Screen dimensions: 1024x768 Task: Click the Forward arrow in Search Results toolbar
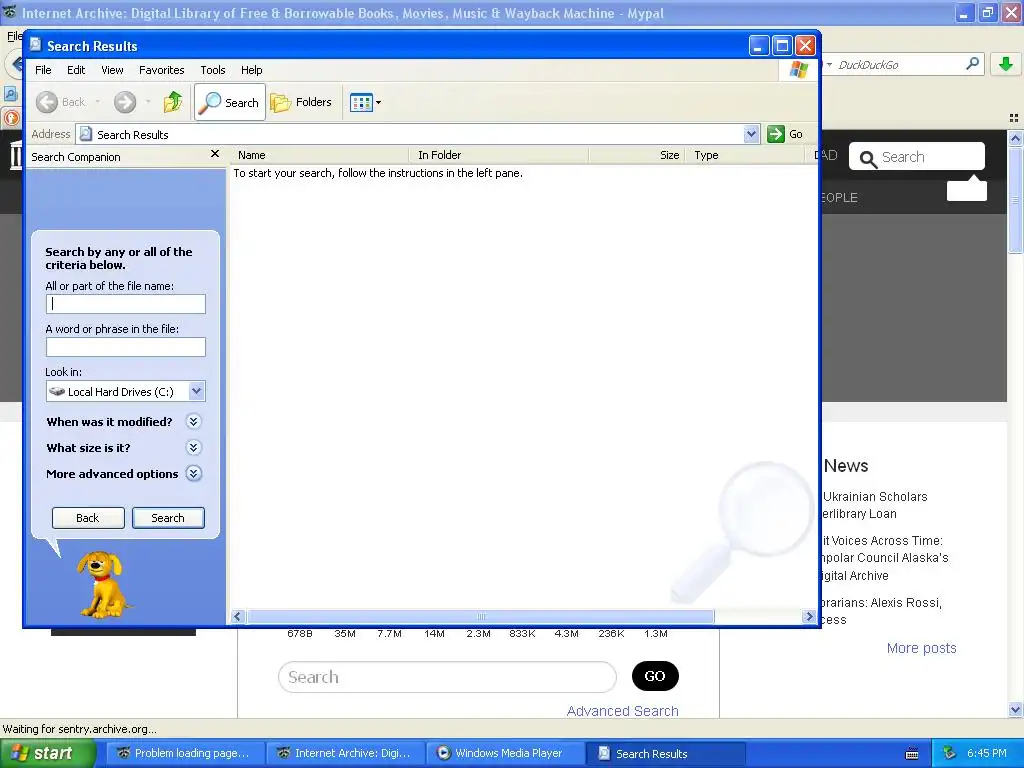[x=125, y=102]
